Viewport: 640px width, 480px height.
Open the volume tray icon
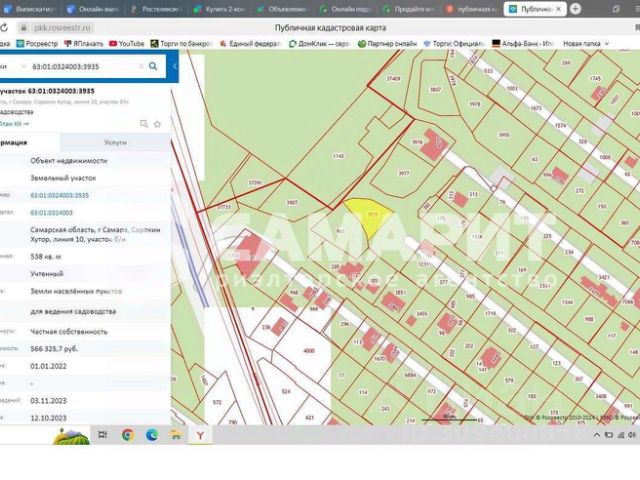631,435
